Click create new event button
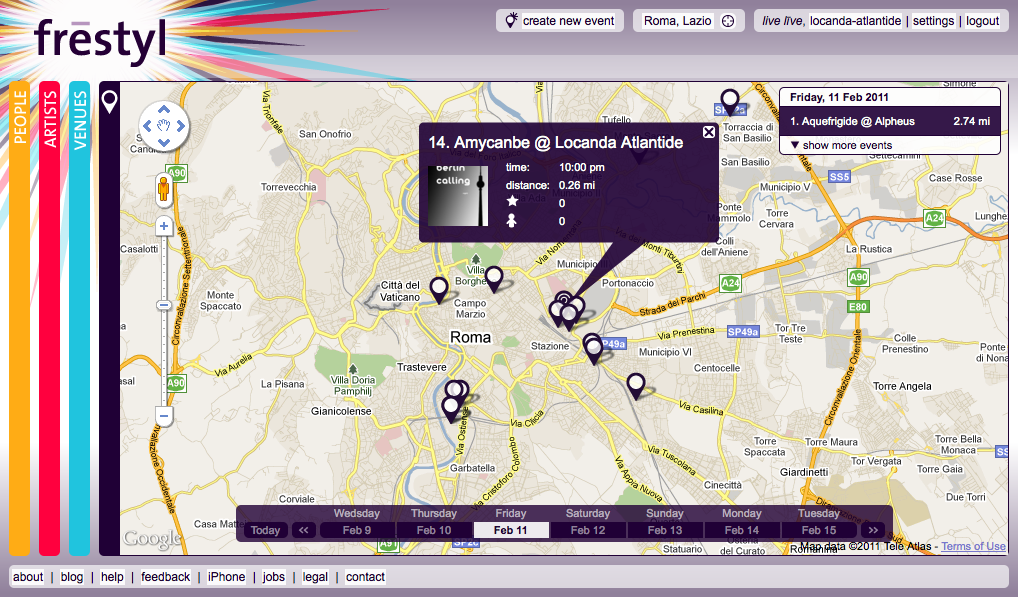The image size is (1018, 597). [560, 21]
